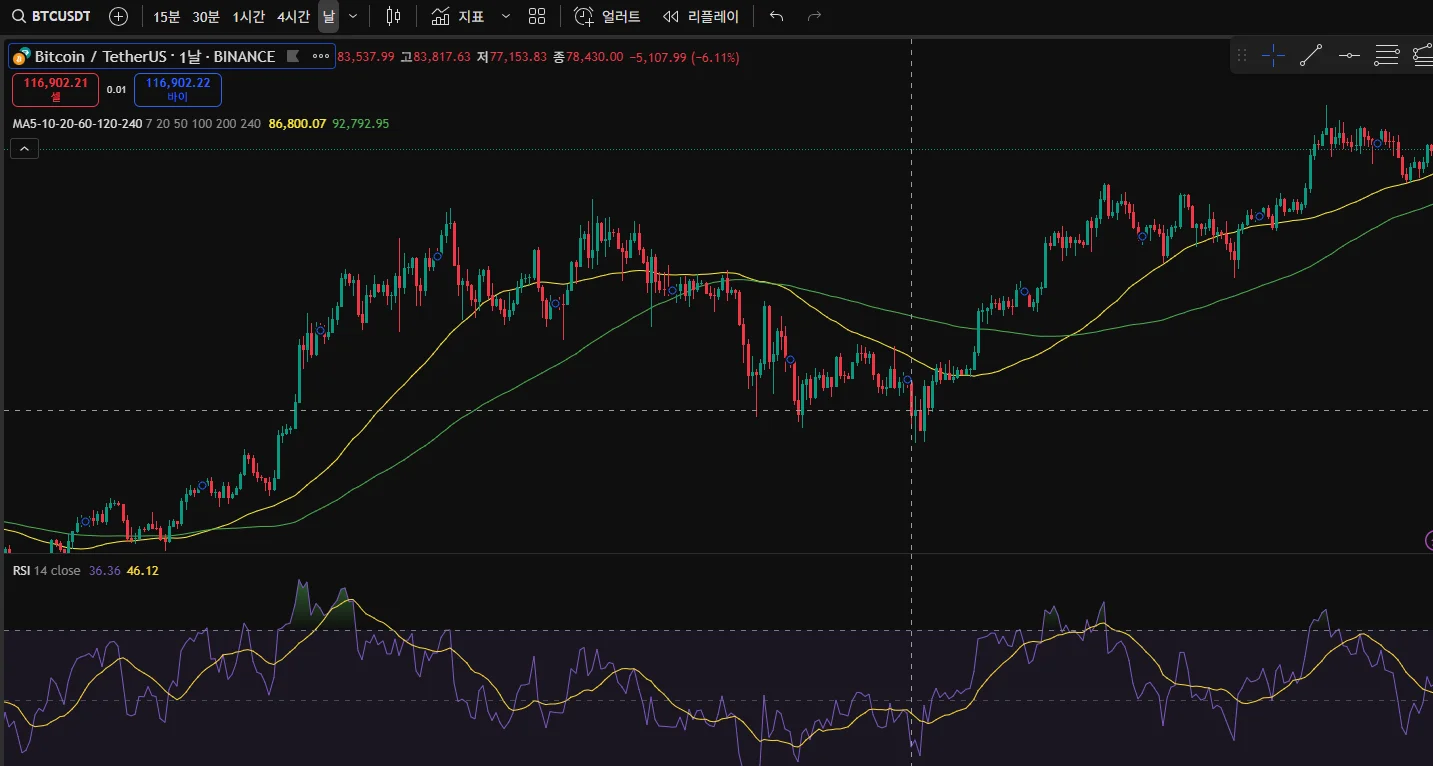
Task: Undo the last chart action
Action: pyautogui.click(x=777, y=16)
